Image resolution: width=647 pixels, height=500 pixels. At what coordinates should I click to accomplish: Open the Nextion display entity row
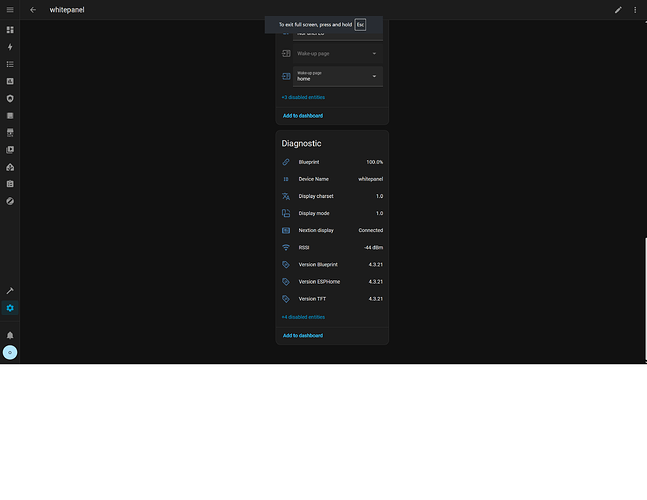(x=332, y=230)
